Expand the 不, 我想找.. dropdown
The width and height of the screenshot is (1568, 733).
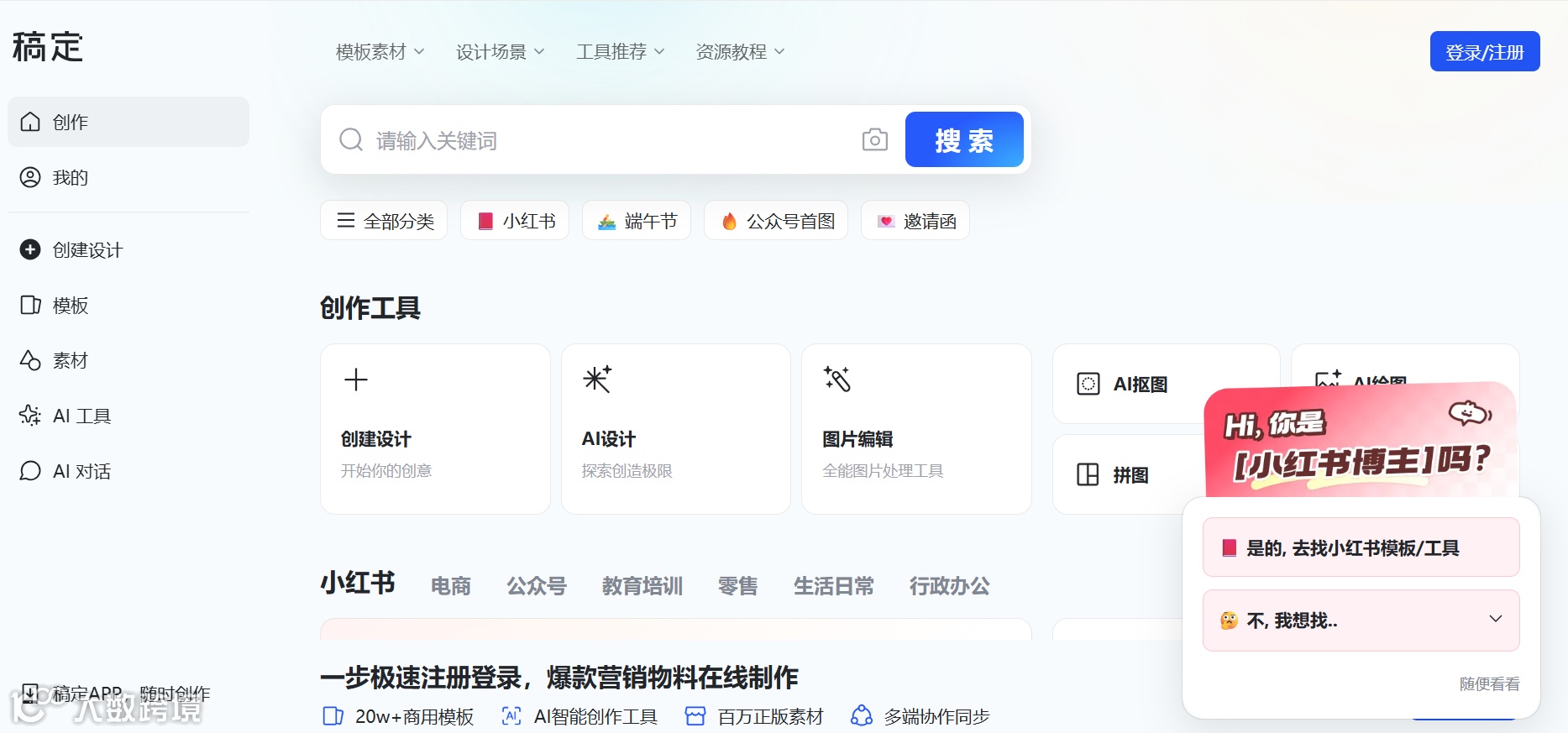tap(1361, 620)
